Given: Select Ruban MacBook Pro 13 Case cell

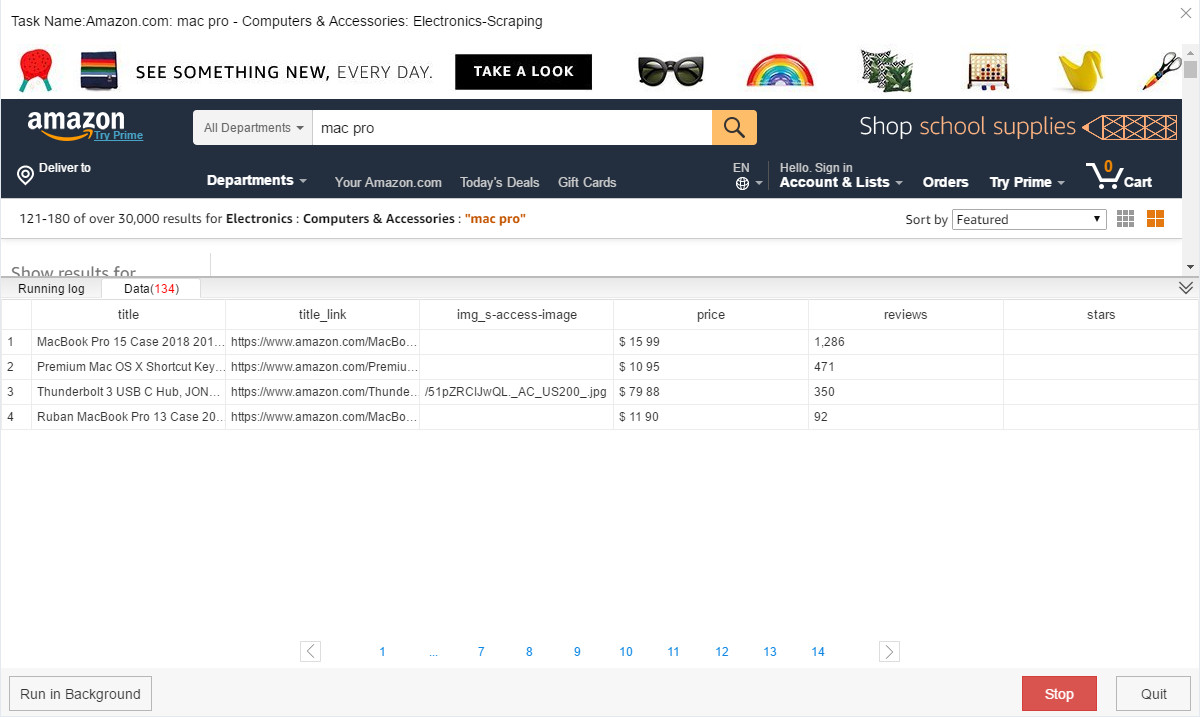Looking at the screenshot, I should pos(128,417).
